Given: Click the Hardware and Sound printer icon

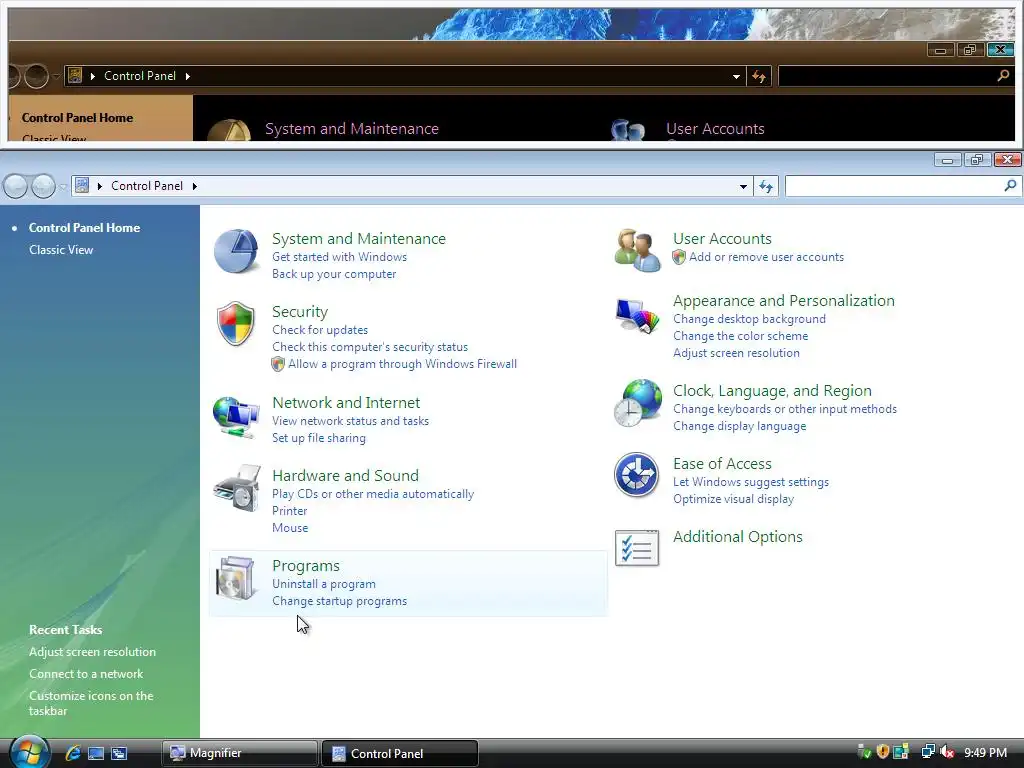Looking at the screenshot, I should coord(236,488).
